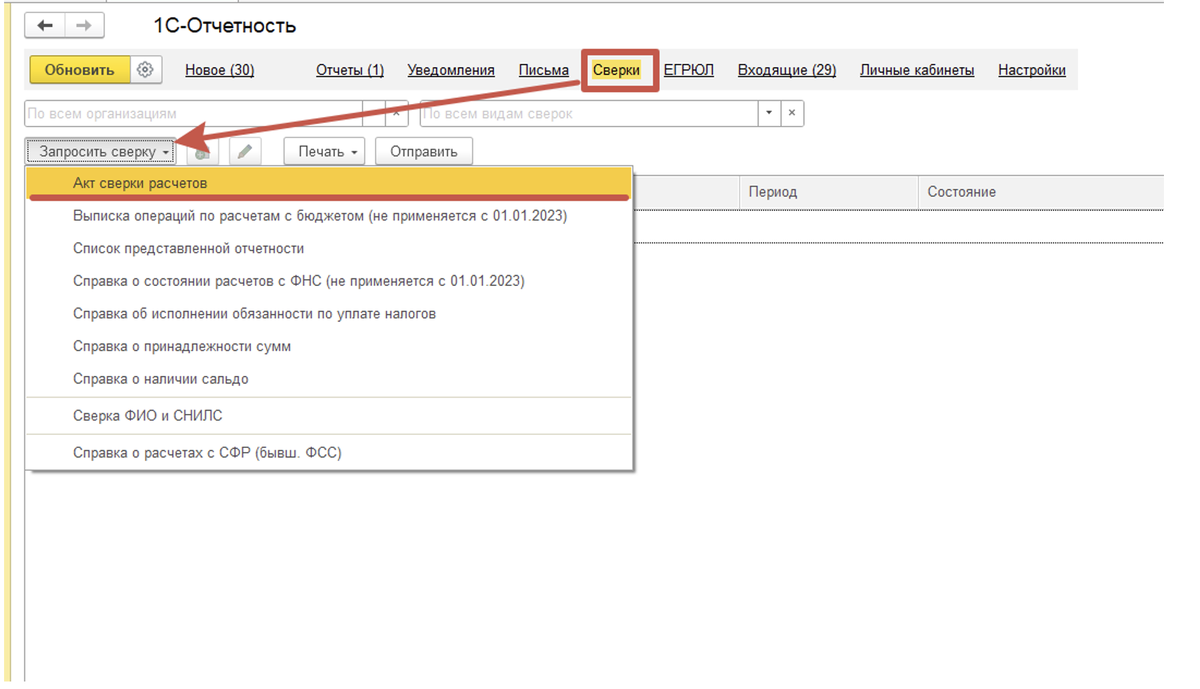Screen dimensions: 1200x689
Task: Click the Обновить button
Action: point(80,70)
